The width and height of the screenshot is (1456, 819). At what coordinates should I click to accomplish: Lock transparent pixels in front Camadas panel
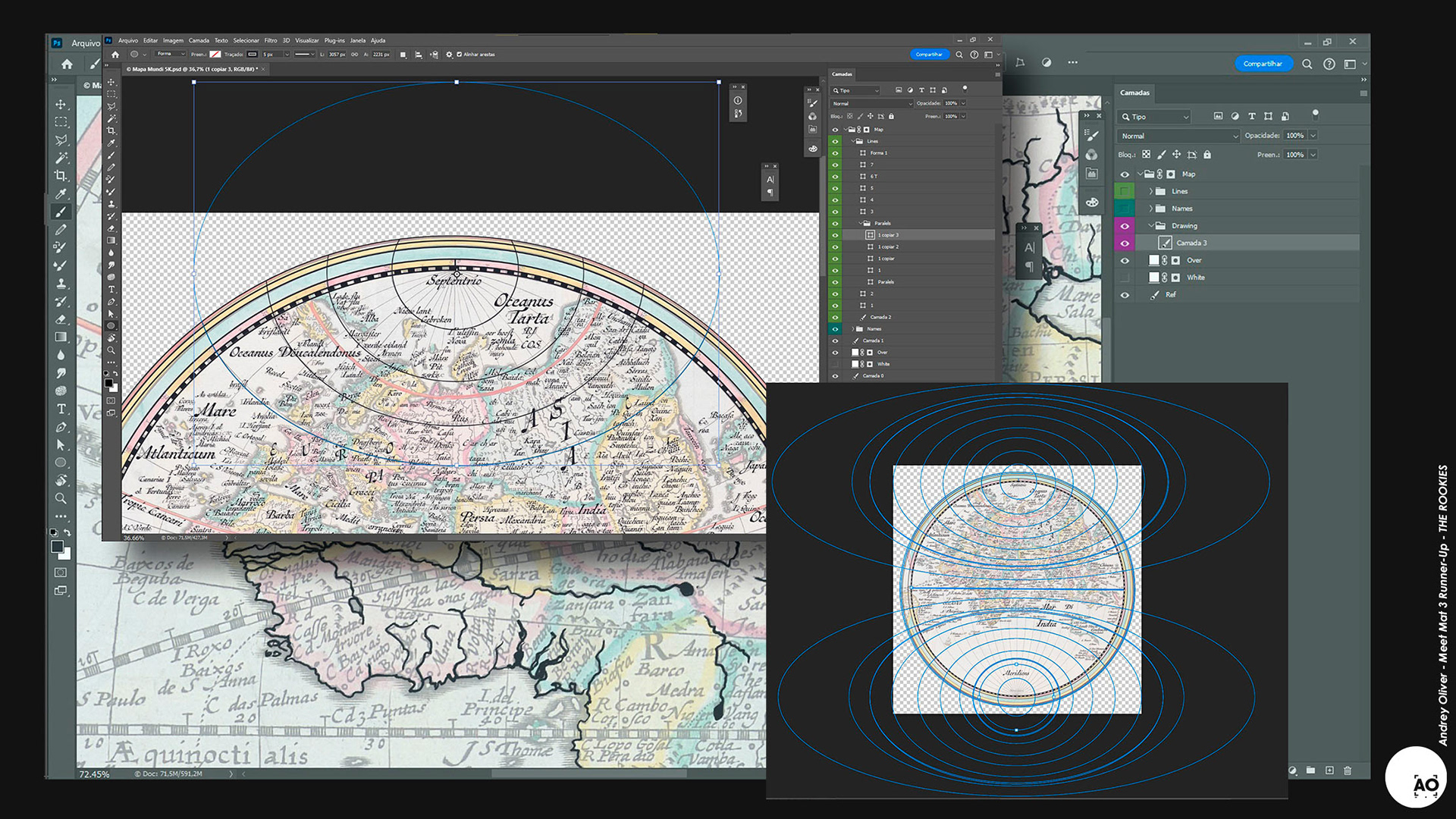coord(850,116)
